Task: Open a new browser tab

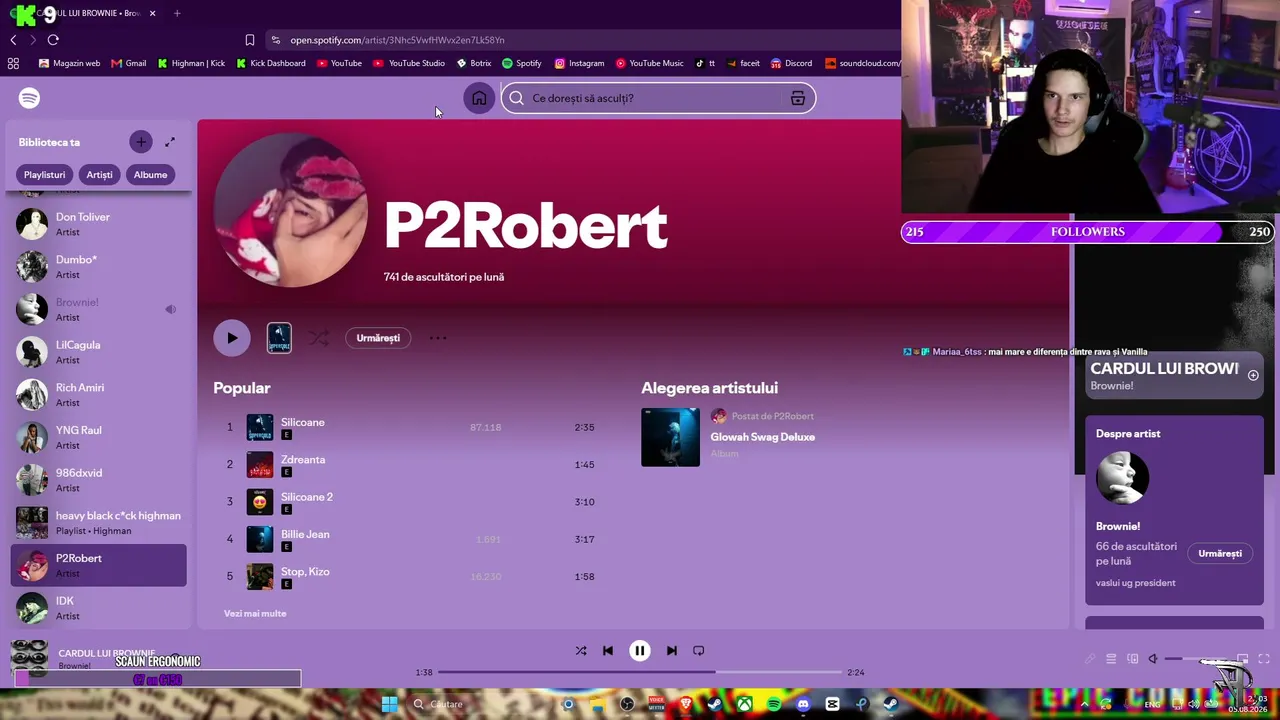Action: click(x=177, y=13)
